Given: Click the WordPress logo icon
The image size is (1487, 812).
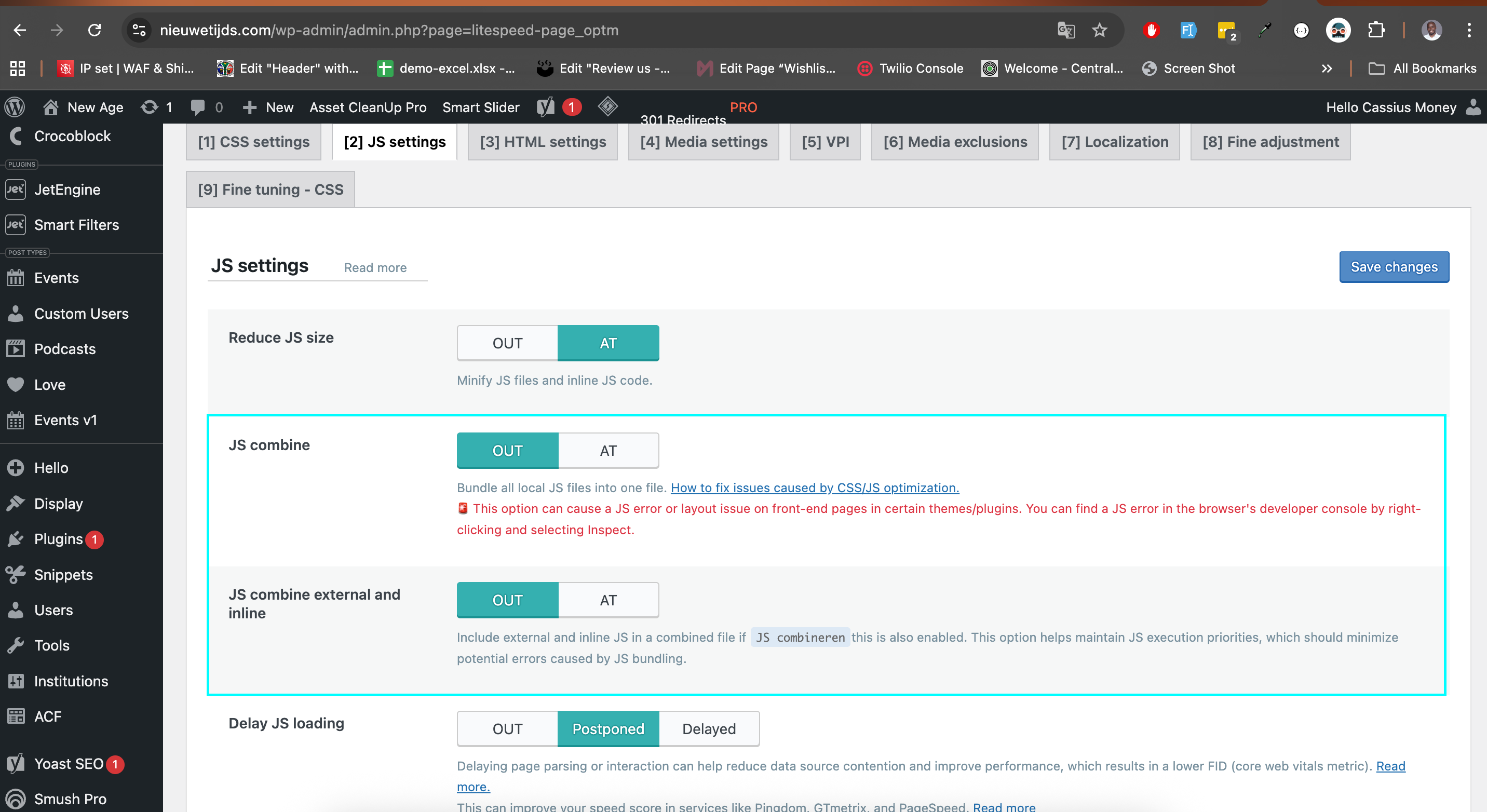Looking at the screenshot, I should 15,107.
